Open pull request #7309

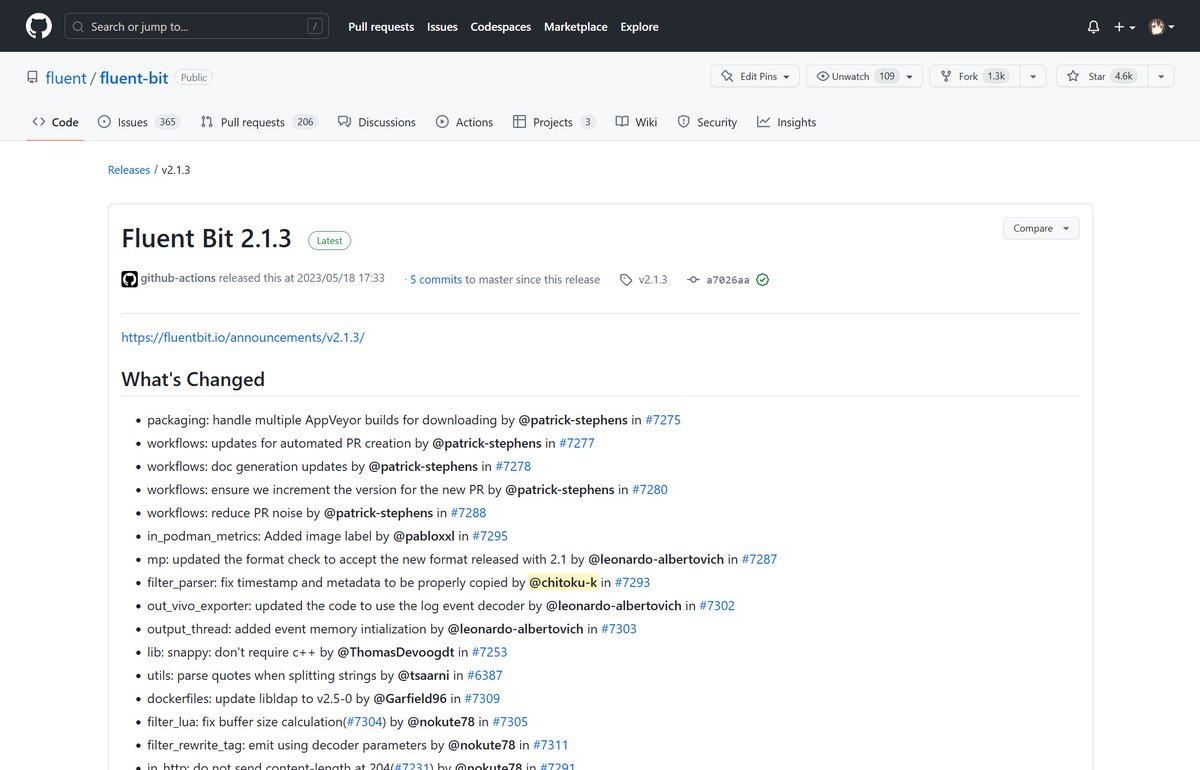[482, 698]
